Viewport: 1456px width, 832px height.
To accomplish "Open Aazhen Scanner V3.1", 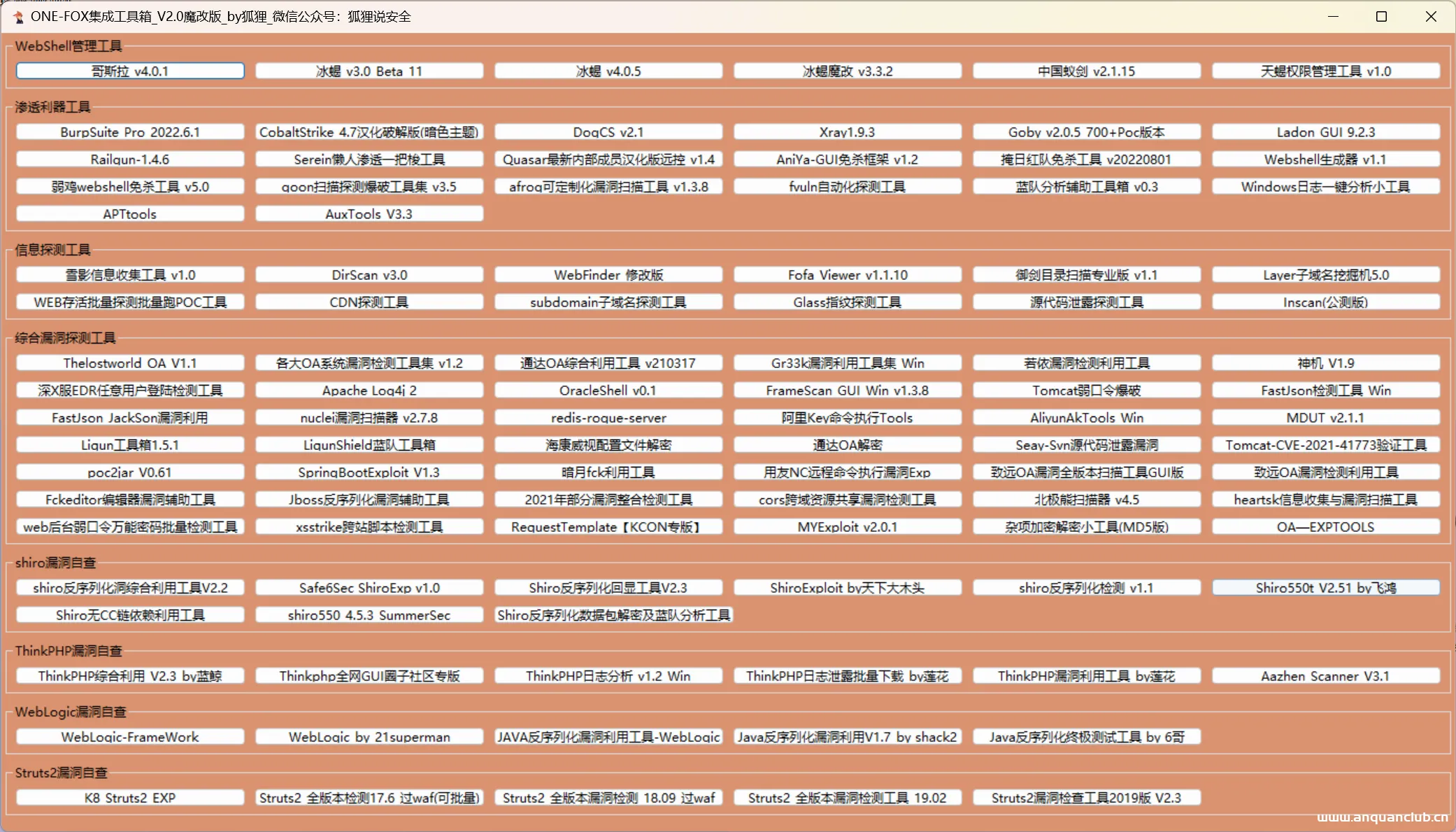I will pos(1325,675).
